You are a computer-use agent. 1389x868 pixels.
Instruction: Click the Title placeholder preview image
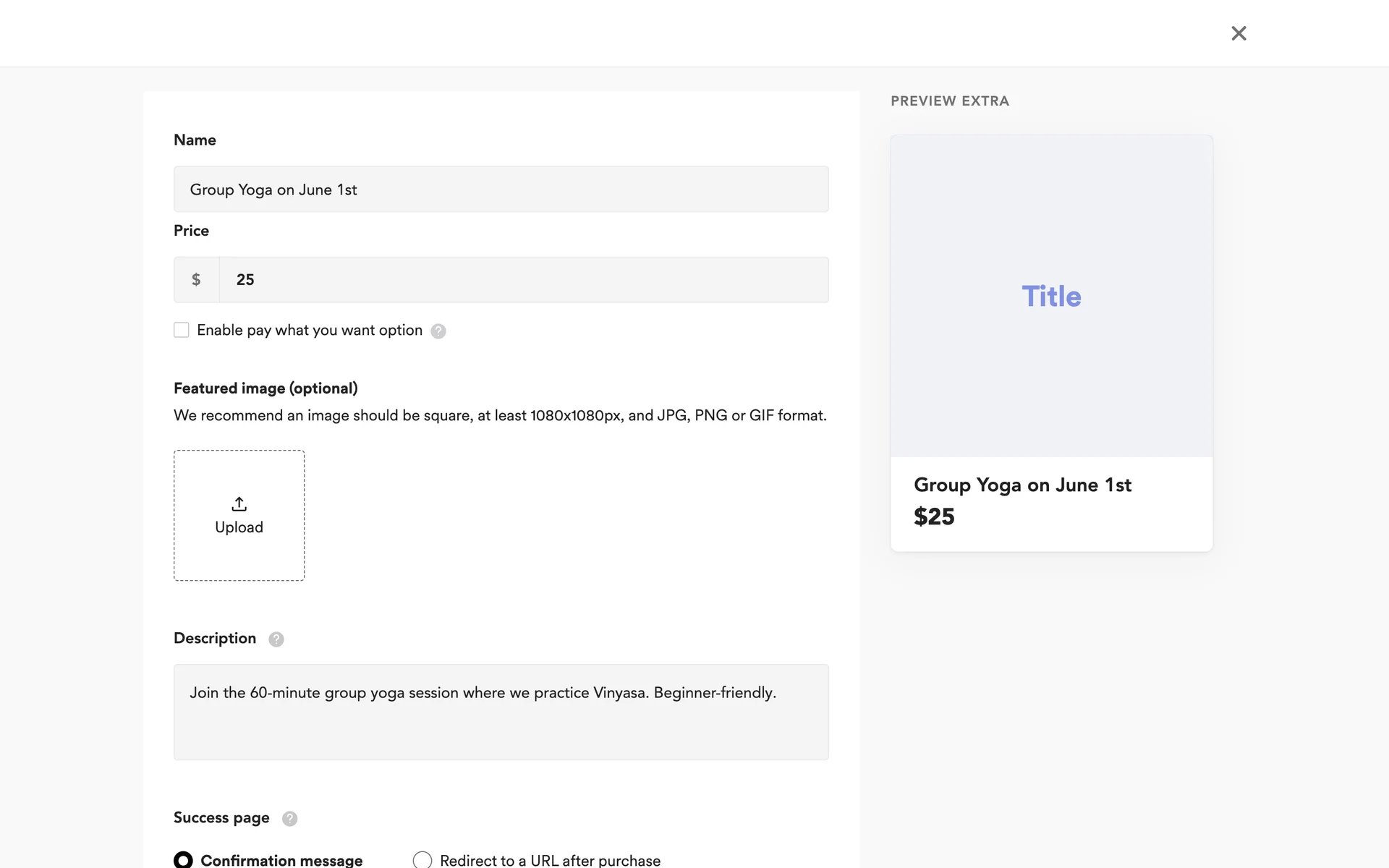click(1051, 297)
